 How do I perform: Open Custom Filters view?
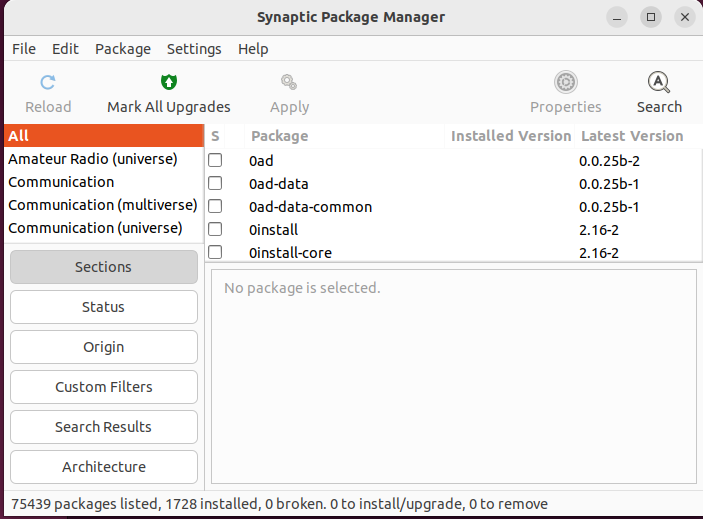[x=104, y=387]
